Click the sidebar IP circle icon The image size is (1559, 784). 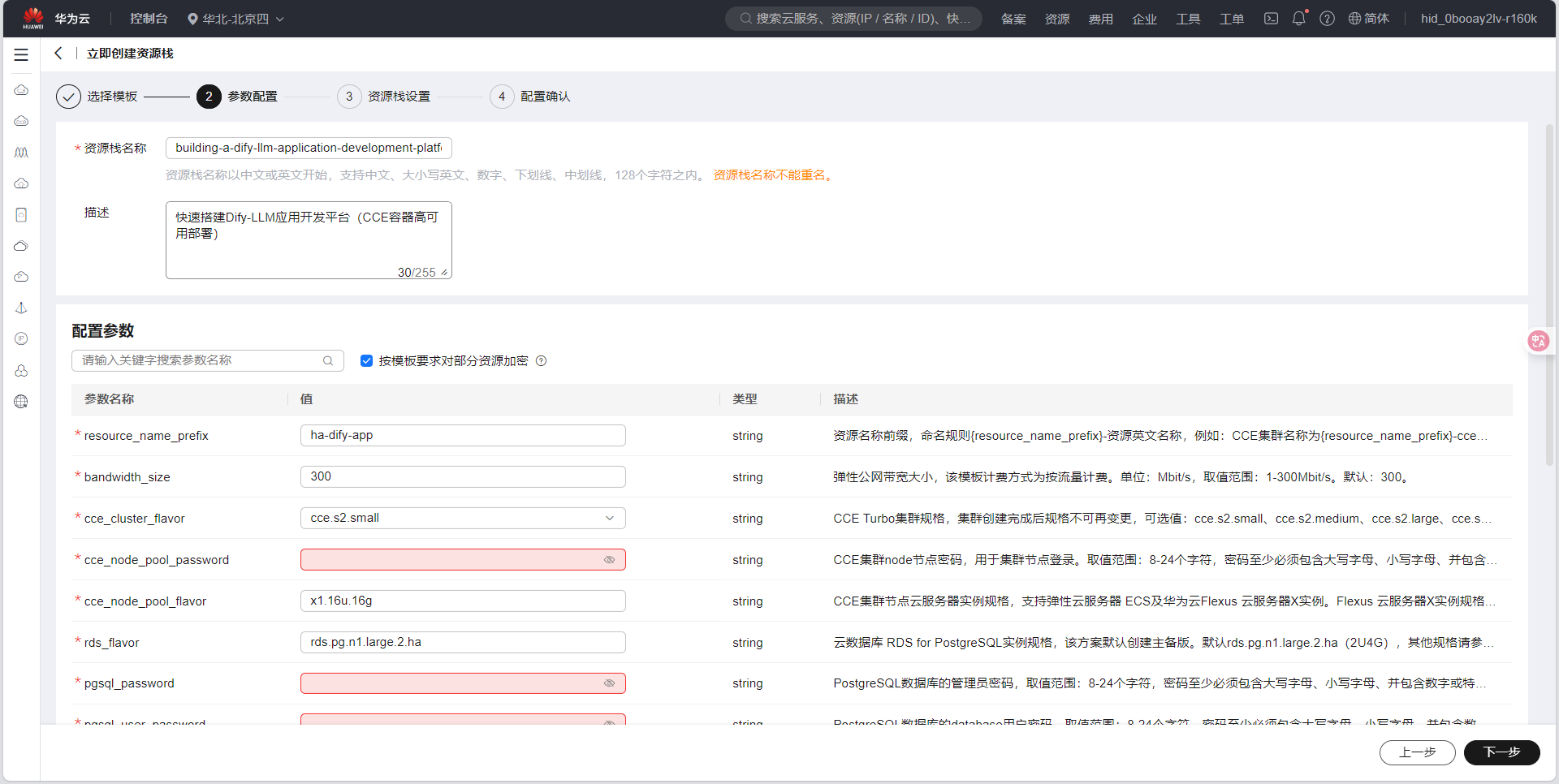21,338
